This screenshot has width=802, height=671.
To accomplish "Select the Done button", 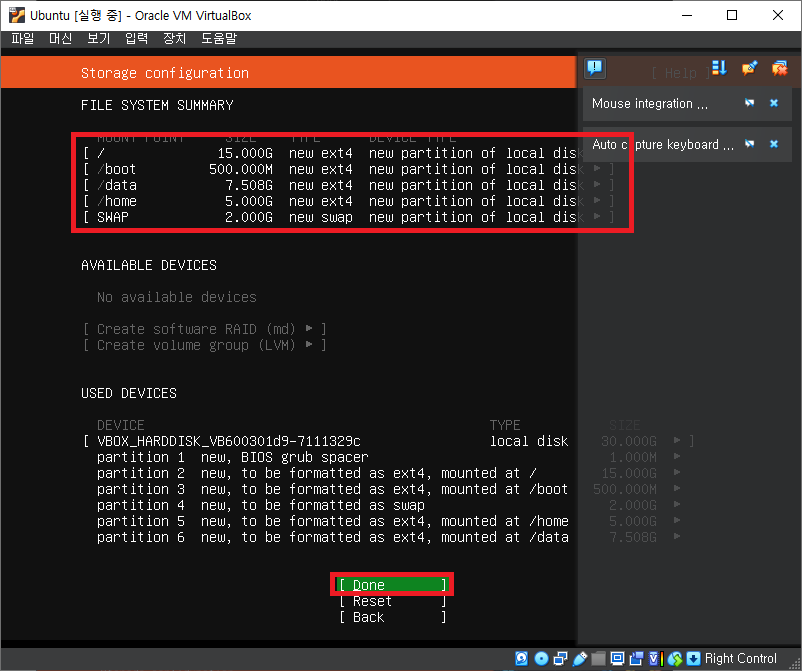I will 393,585.
